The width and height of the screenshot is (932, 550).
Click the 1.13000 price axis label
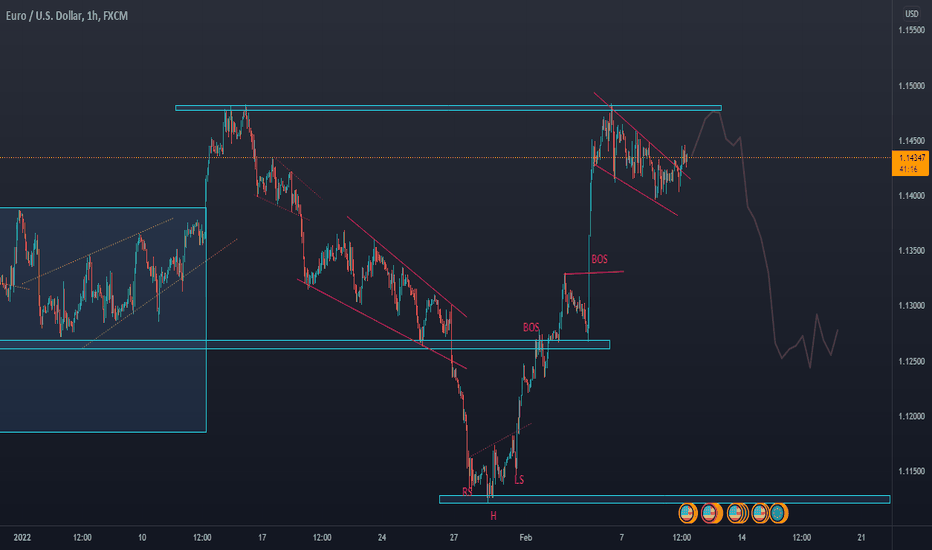pos(911,306)
